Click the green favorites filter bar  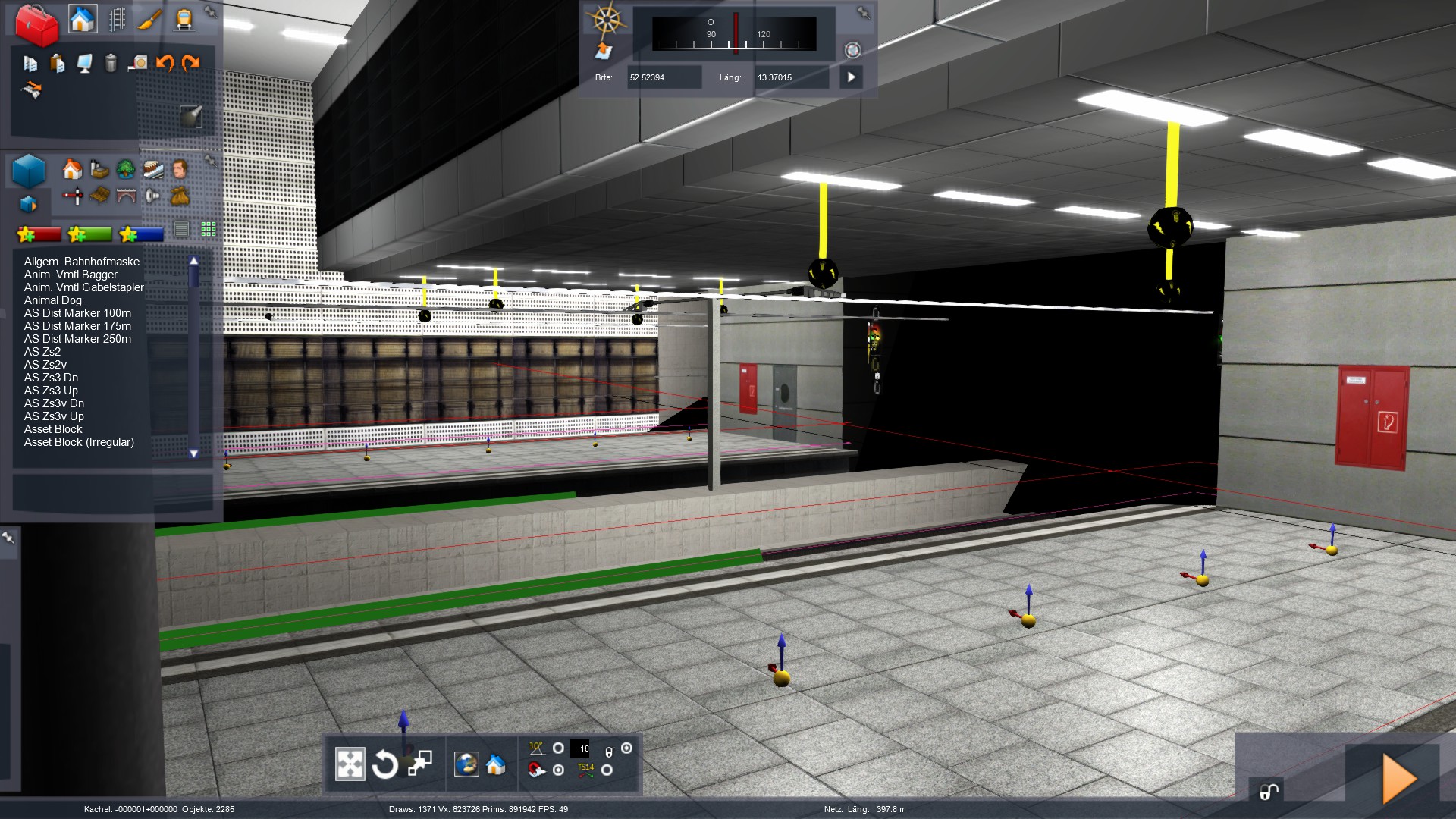tap(89, 234)
